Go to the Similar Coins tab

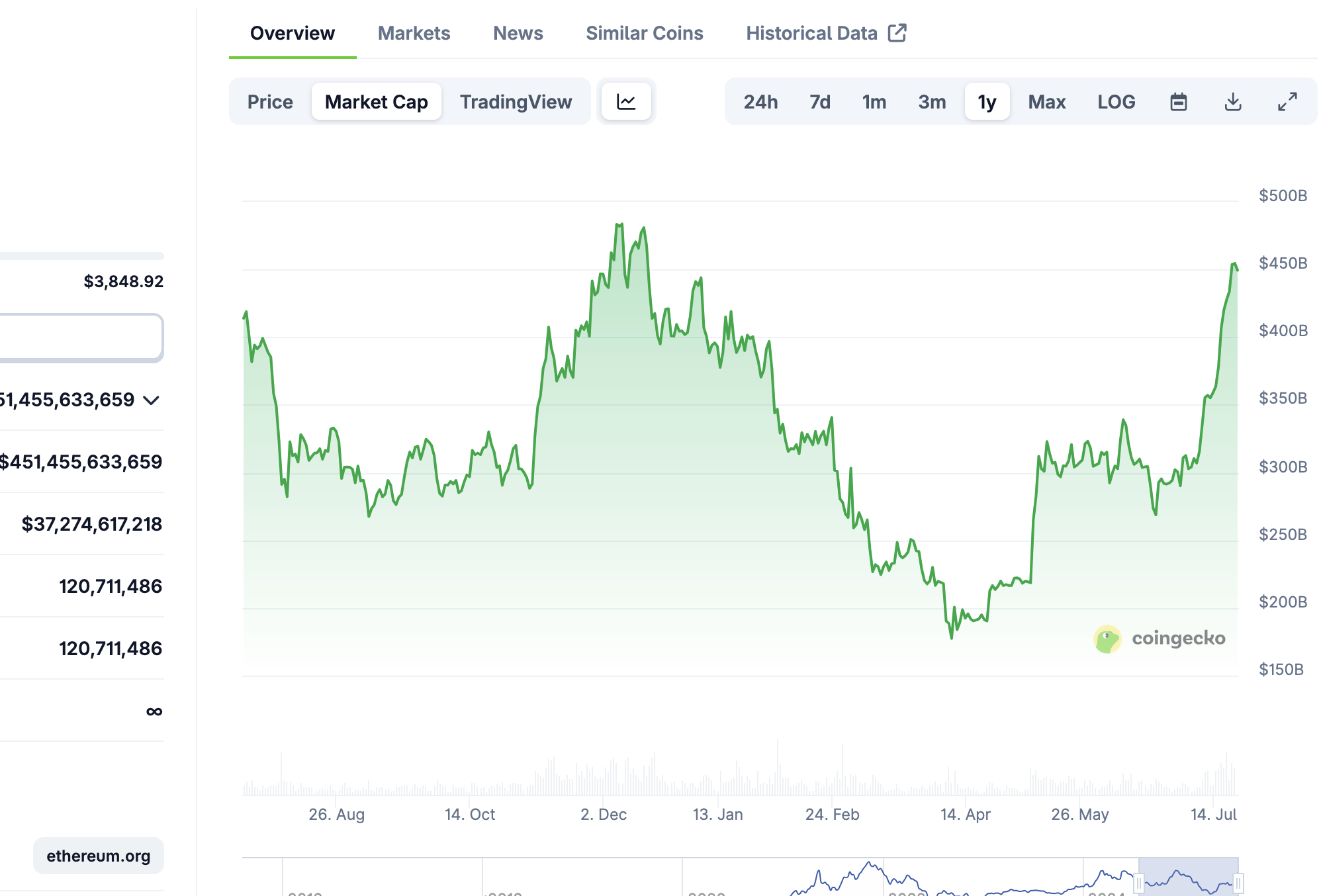(x=645, y=33)
